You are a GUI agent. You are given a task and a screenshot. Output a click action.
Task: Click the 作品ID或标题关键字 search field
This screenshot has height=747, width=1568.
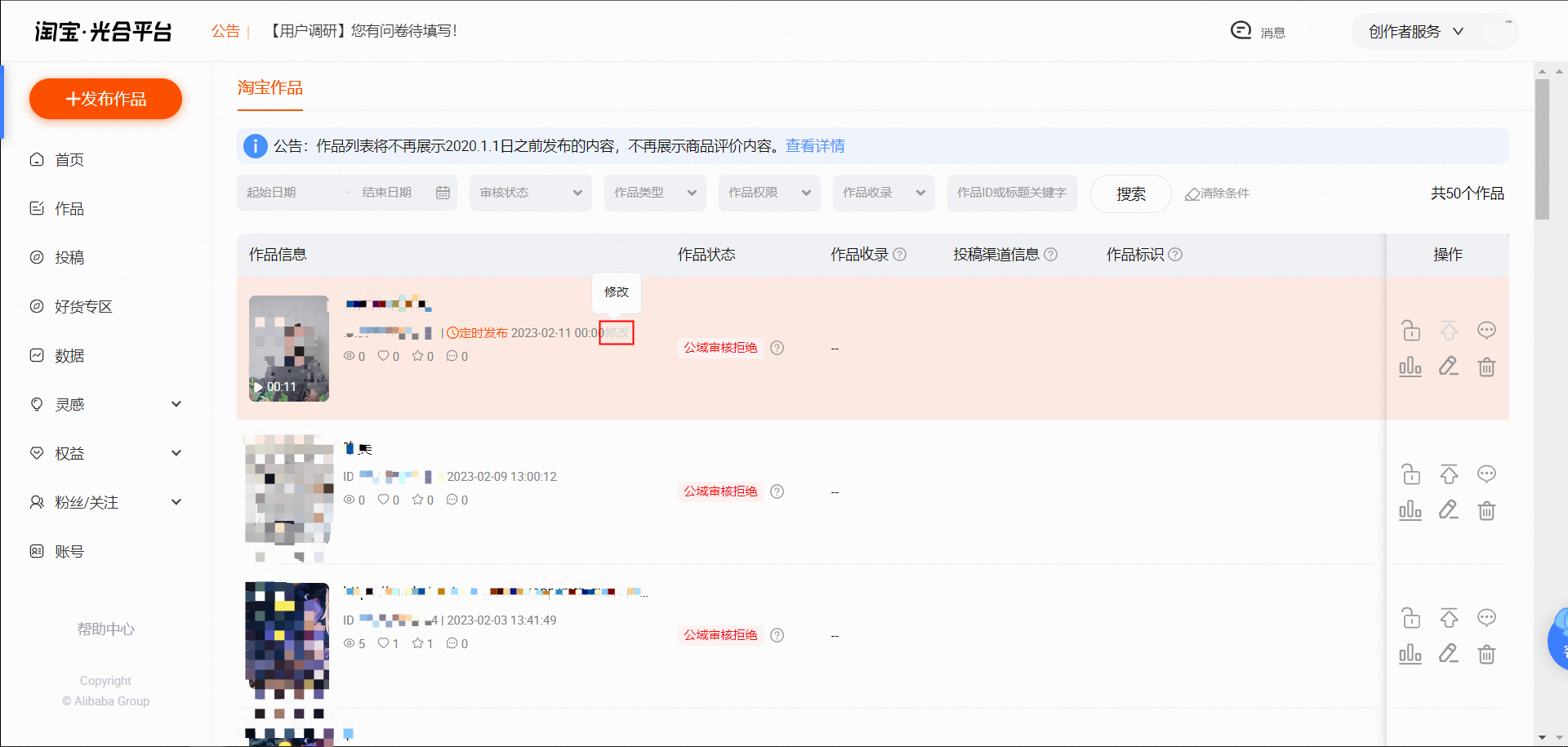[x=1012, y=193]
